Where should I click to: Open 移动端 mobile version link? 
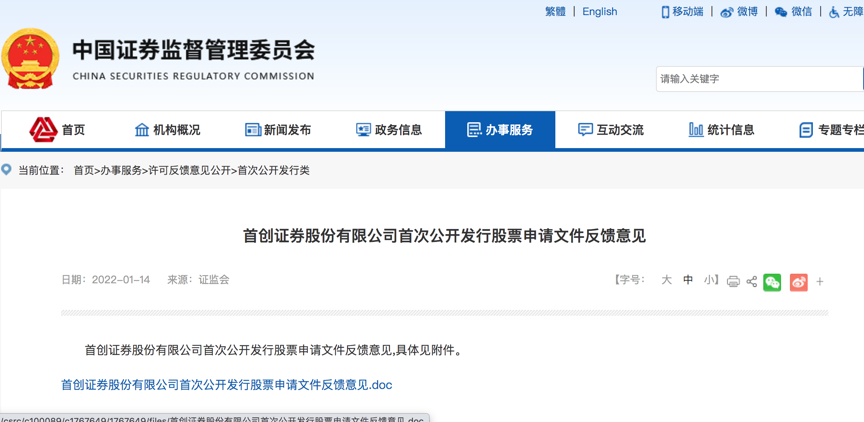(682, 12)
